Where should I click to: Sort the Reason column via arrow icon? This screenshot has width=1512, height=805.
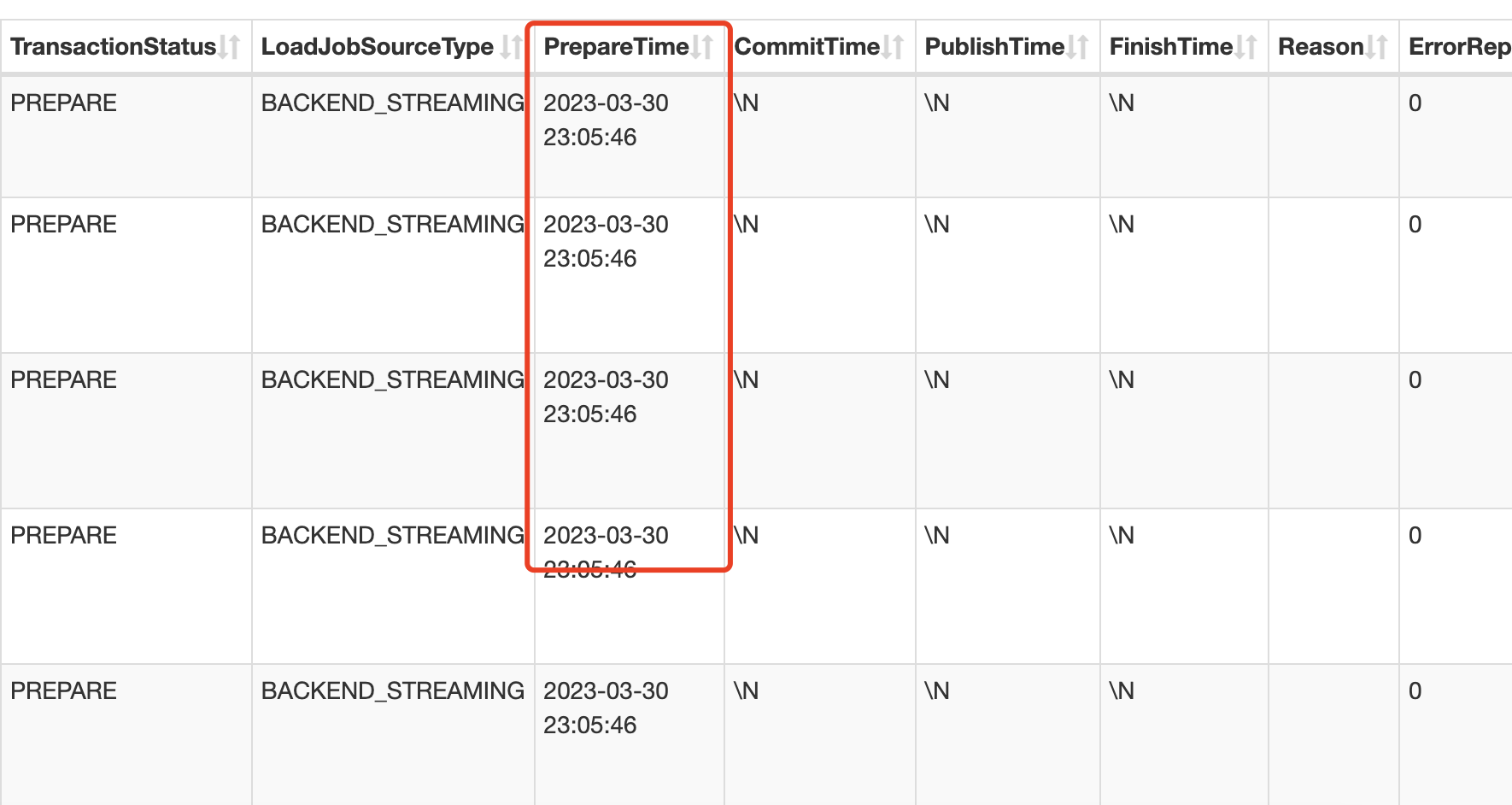coord(1376,47)
